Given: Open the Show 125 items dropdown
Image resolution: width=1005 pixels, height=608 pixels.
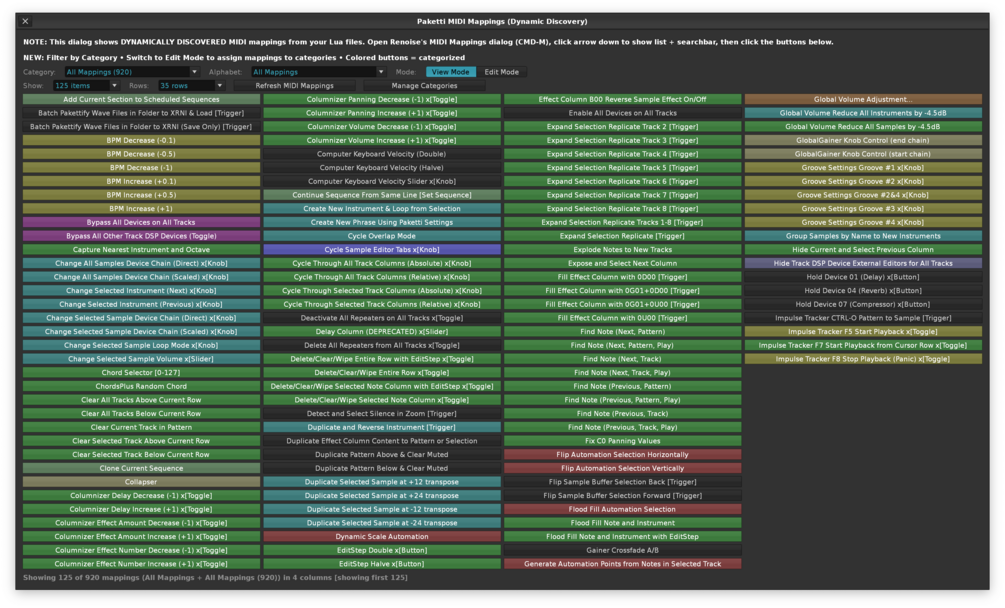Looking at the screenshot, I should point(86,85).
